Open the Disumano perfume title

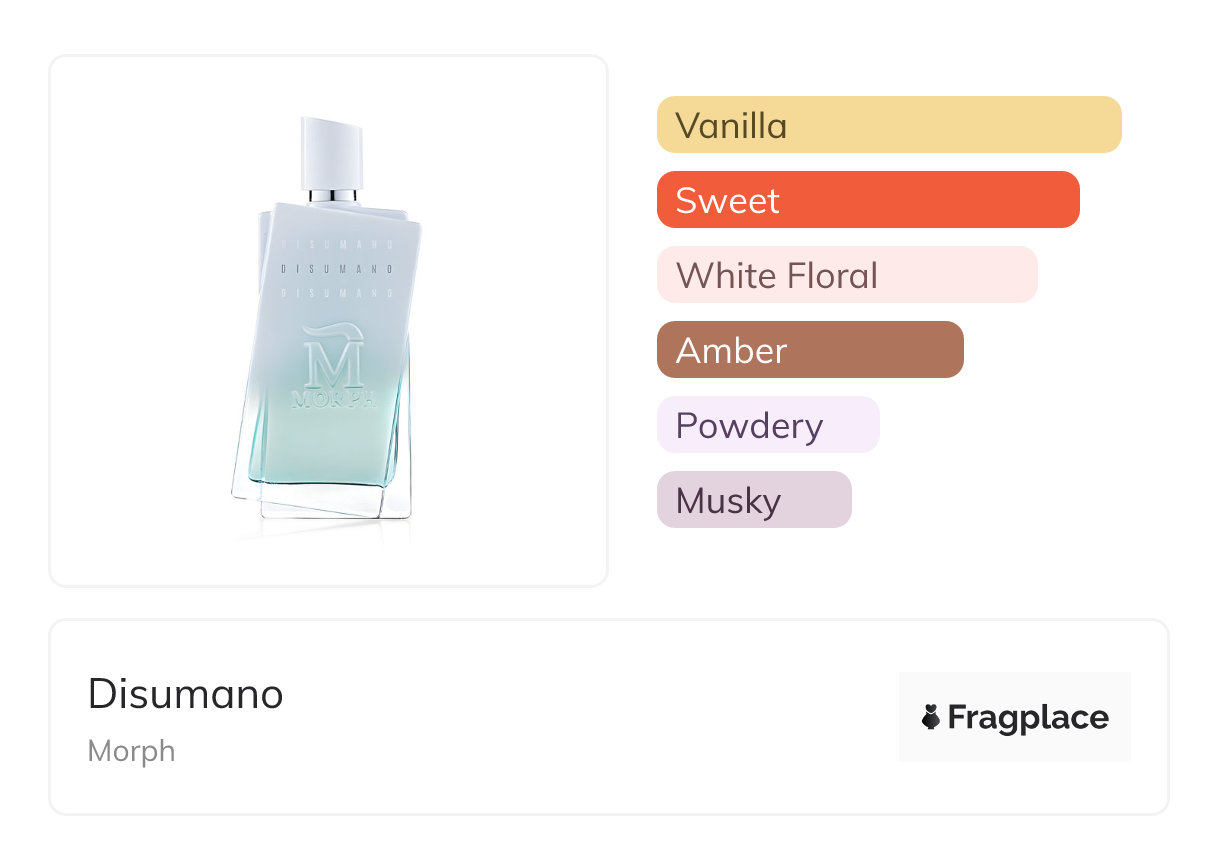click(x=186, y=694)
